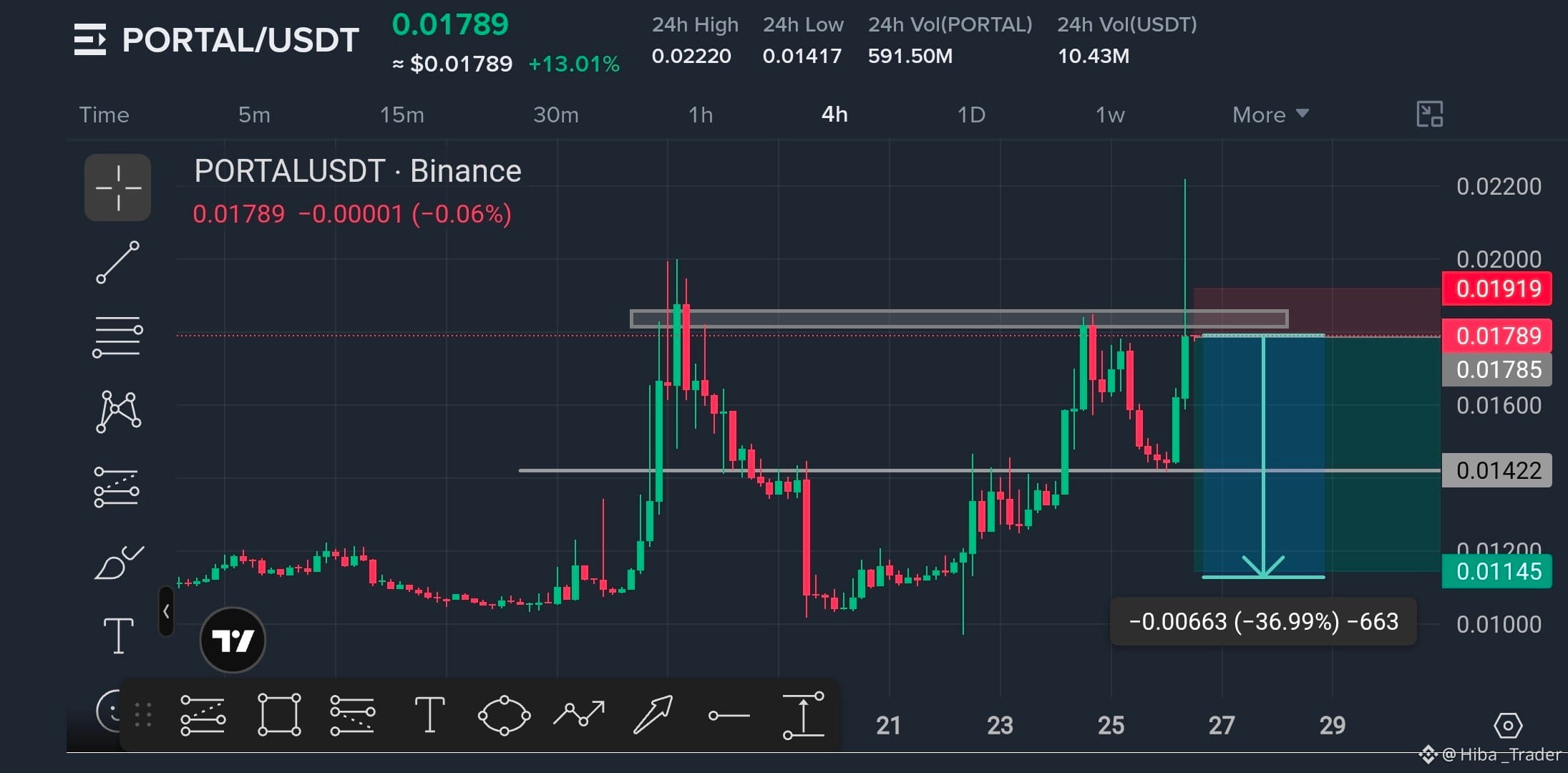Open the emoji sticker tool
The image size is (1568, 773).
tap(109, 711)
